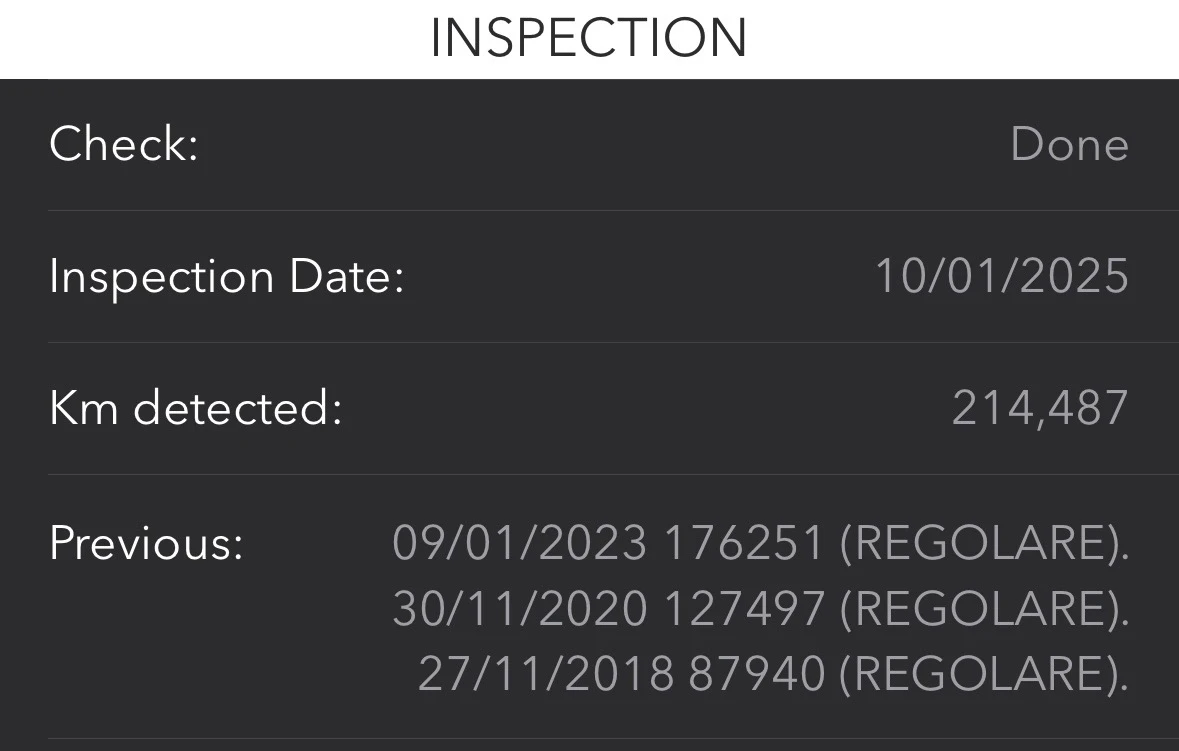Select the Km detected: label

point(195,409)
